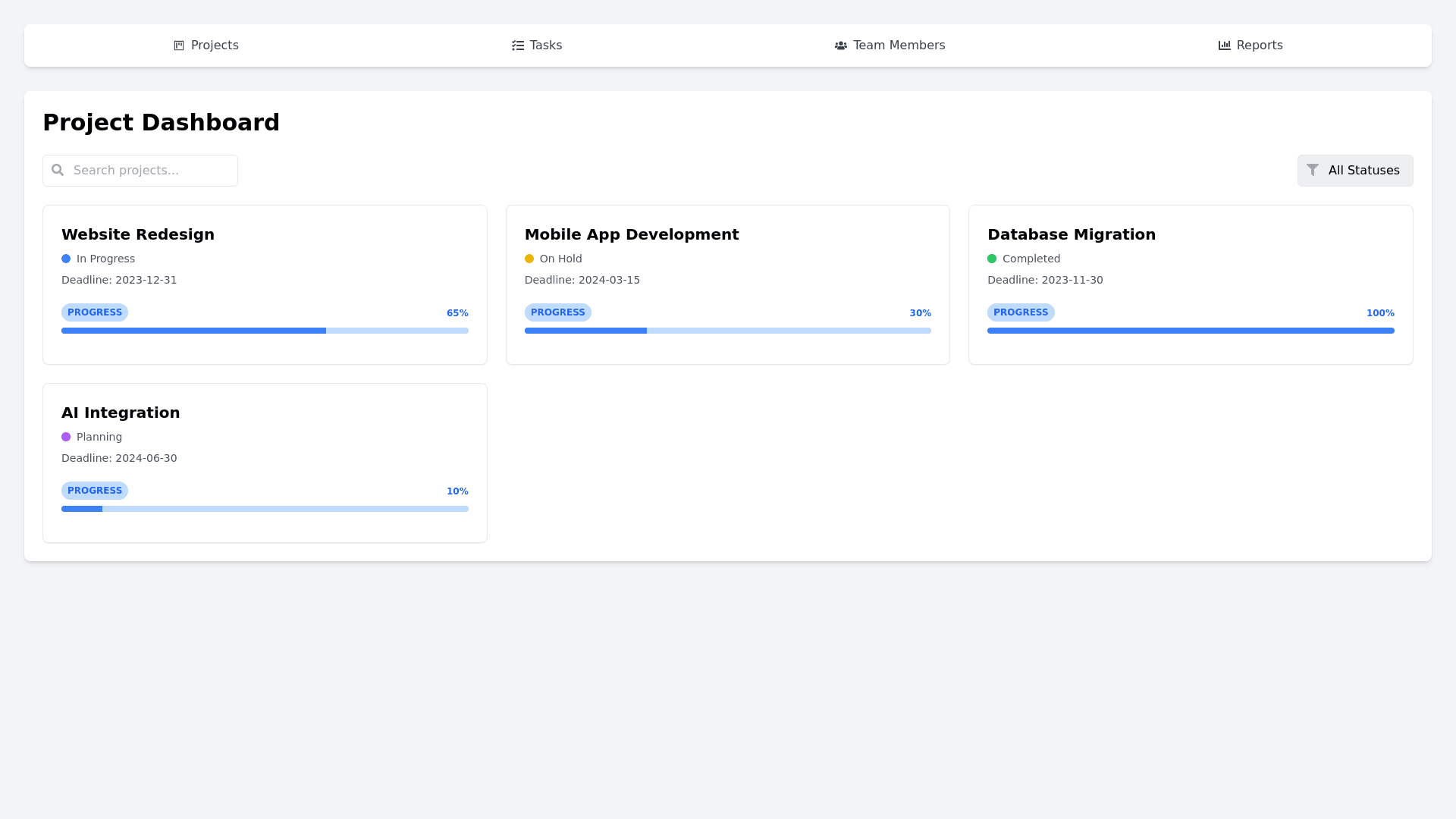
Task: Click the Website Redesign progress bar
Action: point(265,331)
